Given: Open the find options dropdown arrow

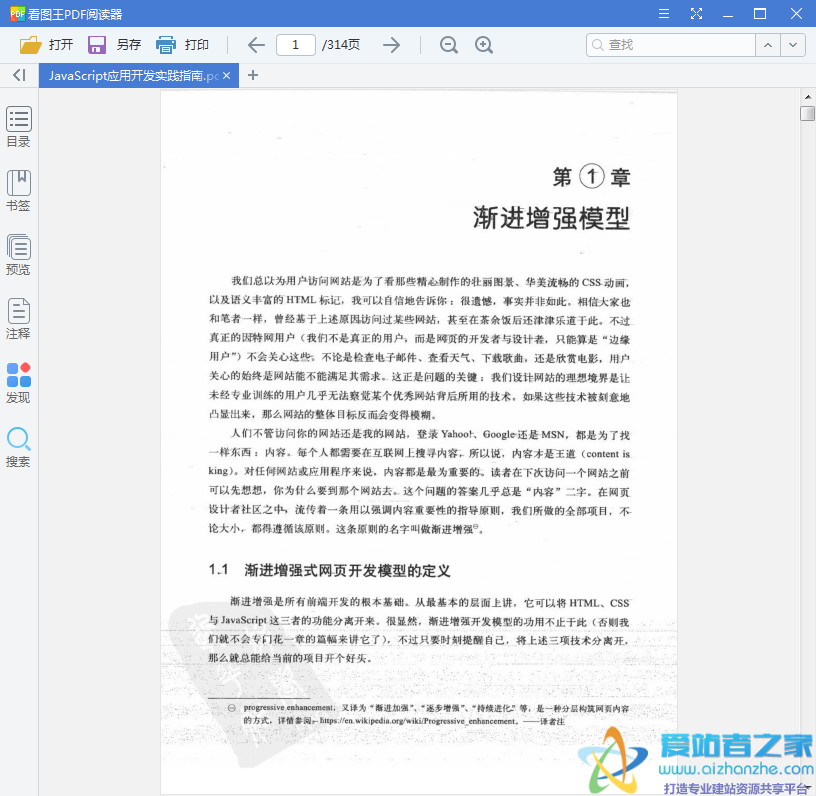Looking at the screenshot, I should coord(793,45).
